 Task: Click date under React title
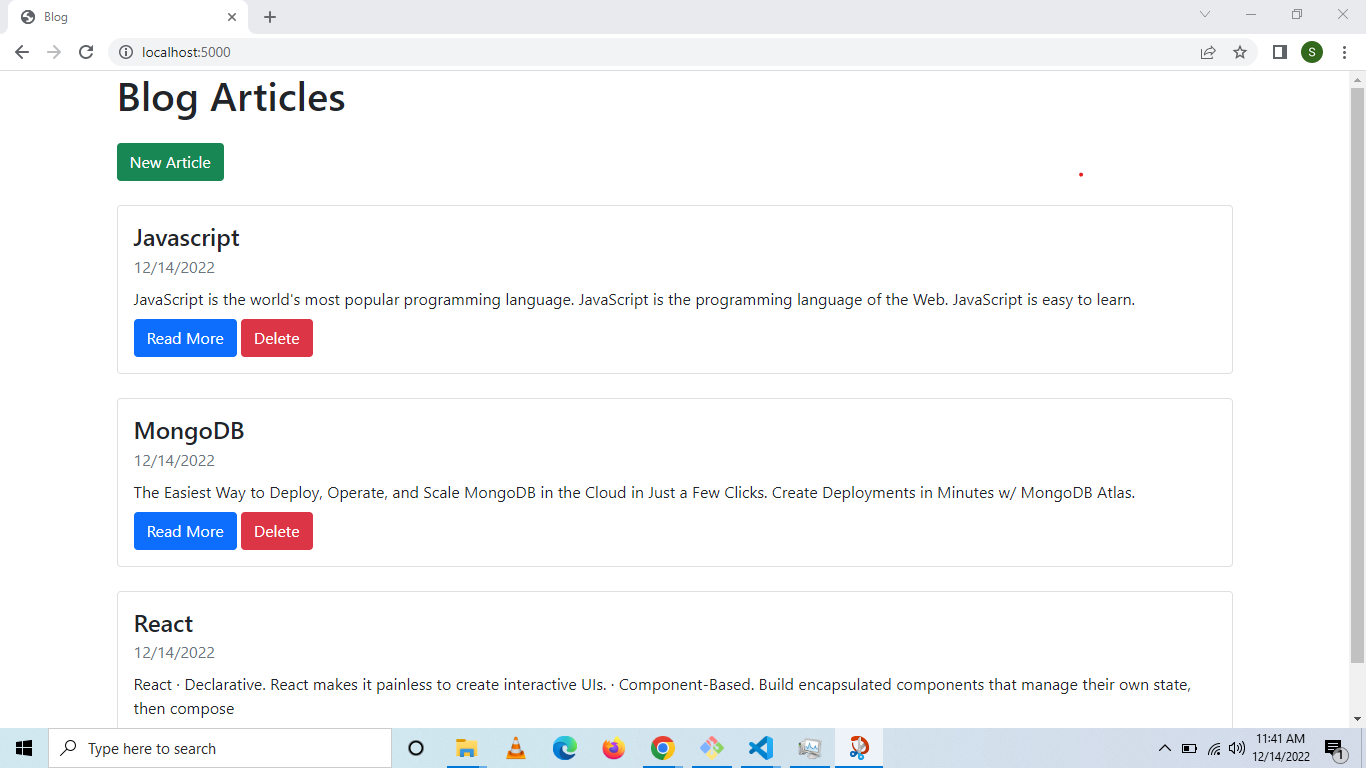(174, 653)
